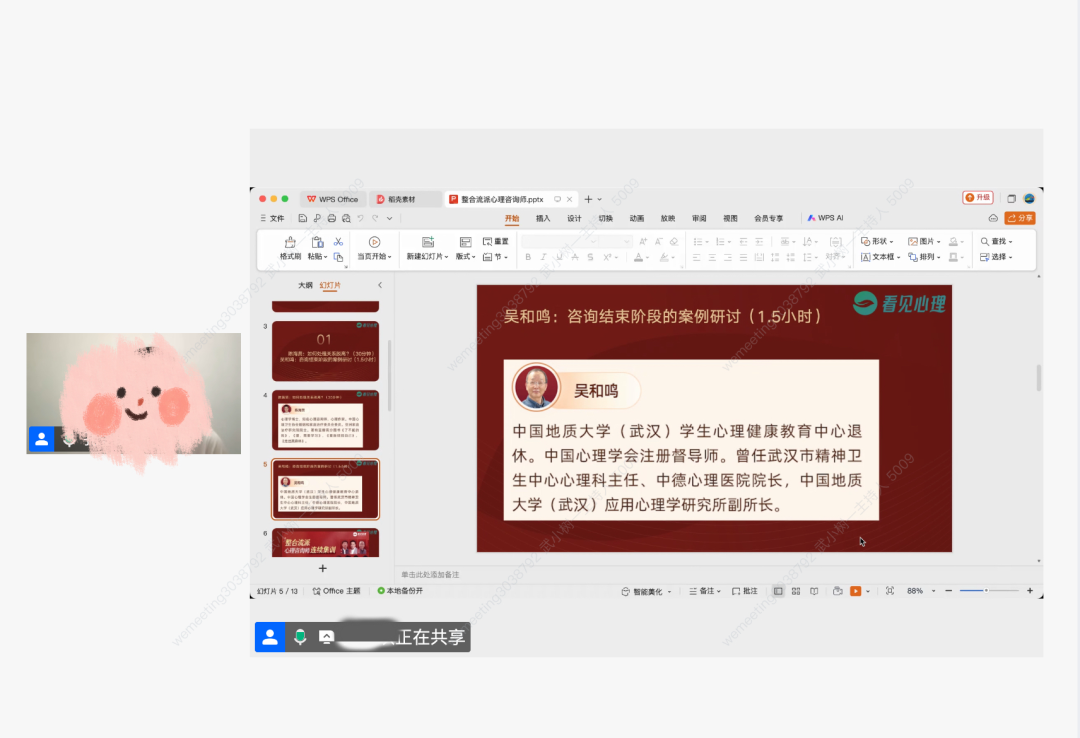Select slide 4 thumbnail in panel

click(x=325, y=420)
